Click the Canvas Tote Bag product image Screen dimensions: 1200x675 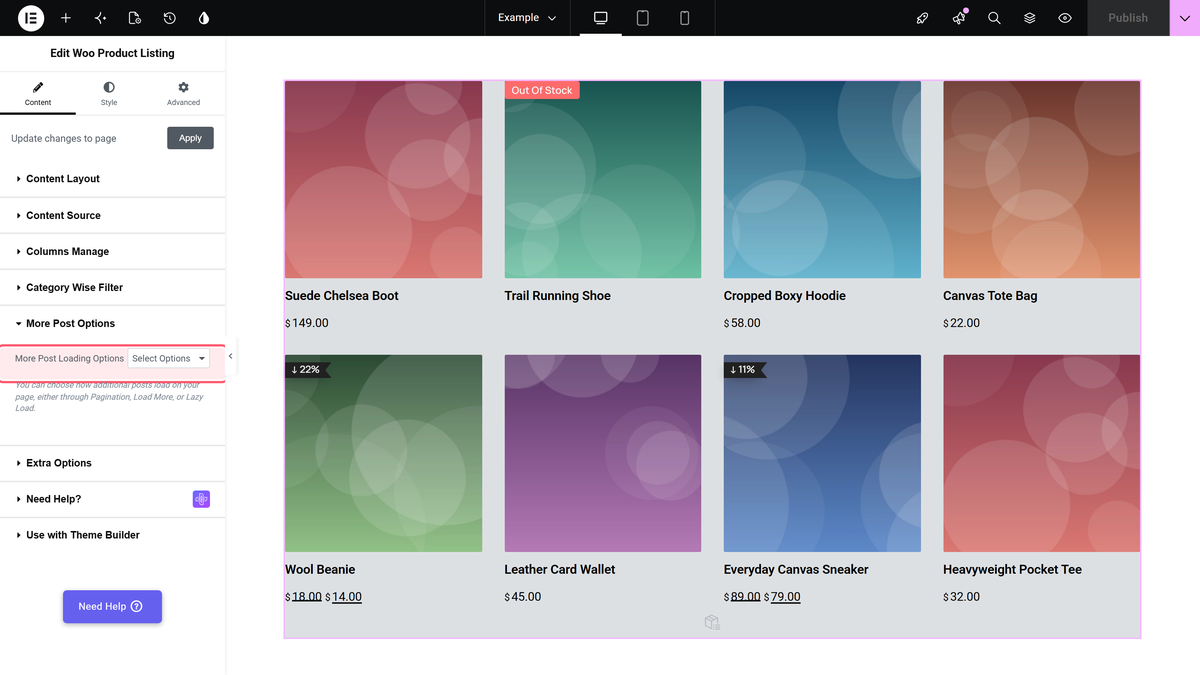(1041, 180)
